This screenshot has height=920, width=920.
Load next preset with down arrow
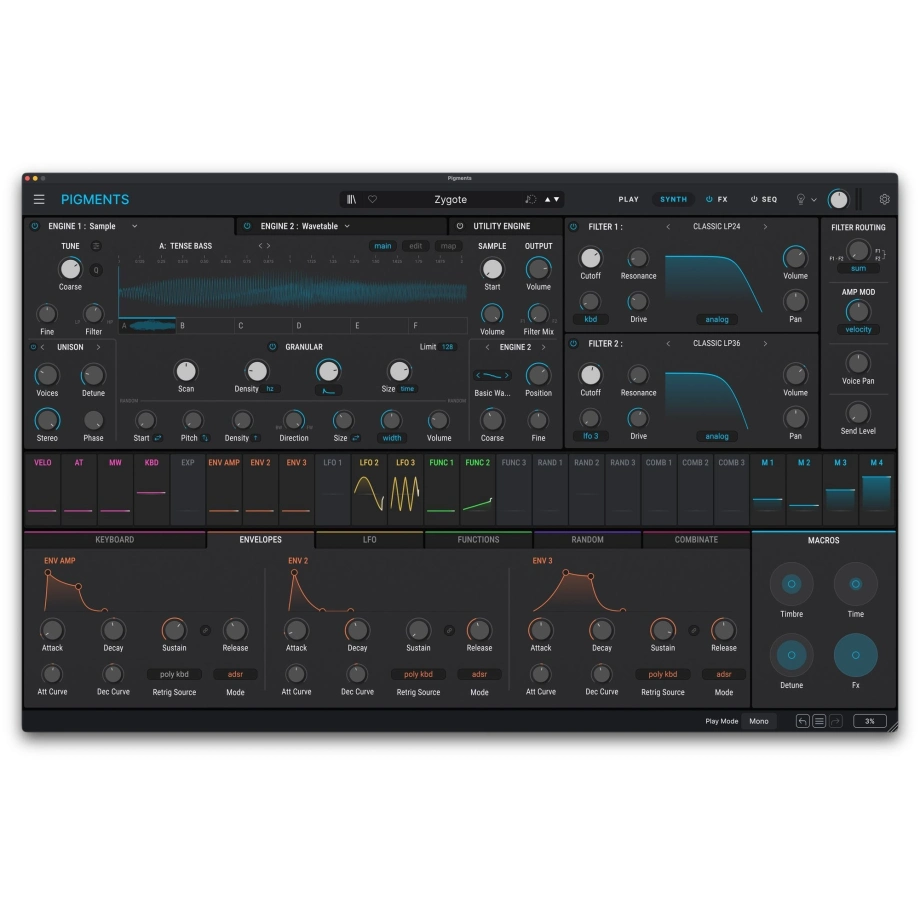(x=556, y=199)
